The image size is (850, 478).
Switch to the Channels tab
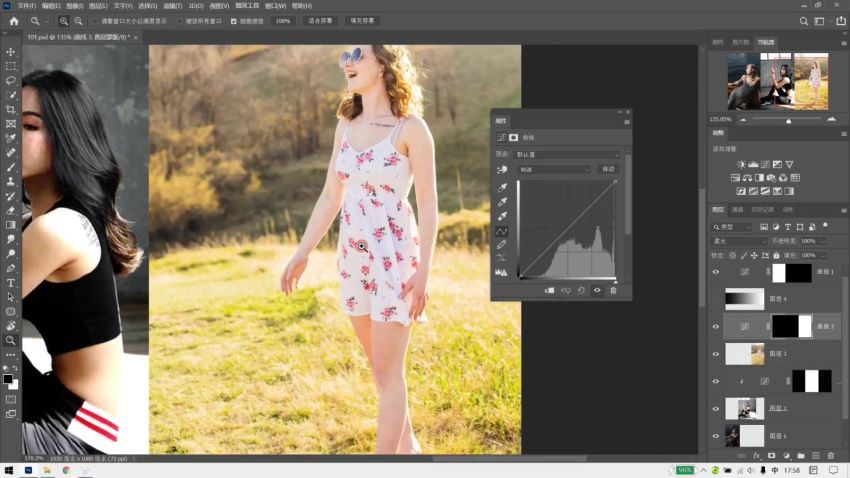(x=737, y=210)
